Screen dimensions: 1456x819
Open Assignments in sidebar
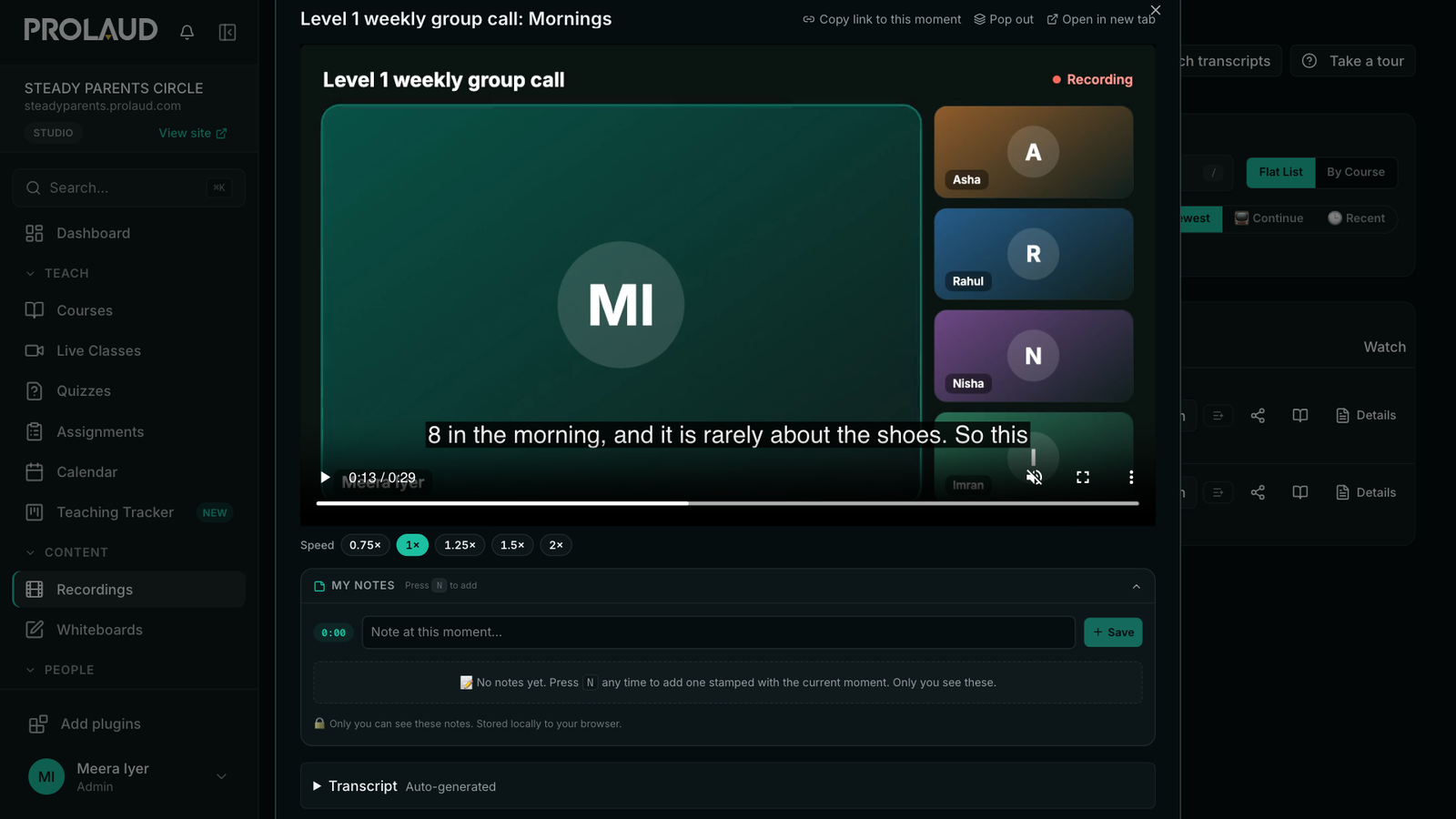coord(128,431)
